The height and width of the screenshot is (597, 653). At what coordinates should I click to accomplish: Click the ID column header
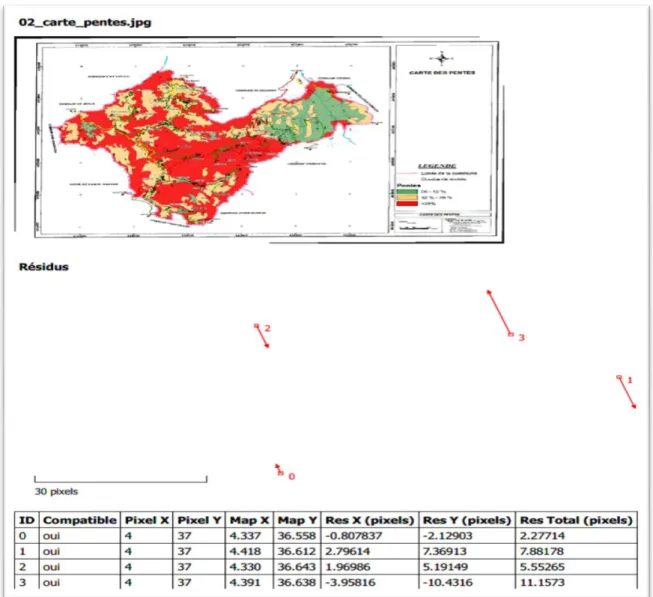pos(27,520)
